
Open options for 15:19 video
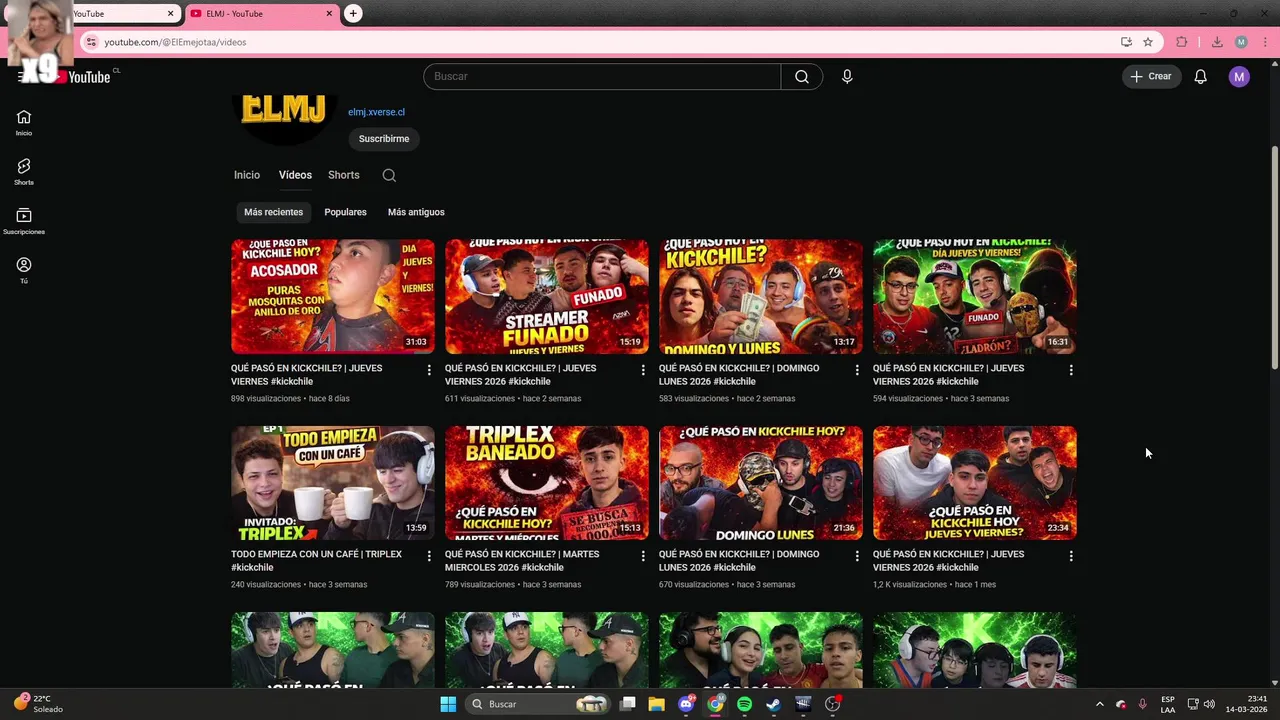643,370
